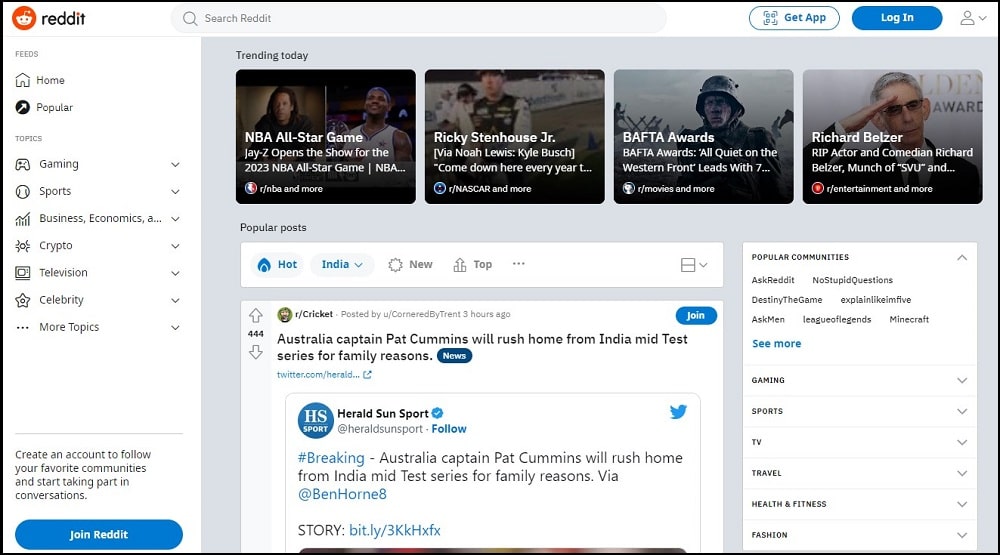Click See more communities link
The height and width of the screenshot is (555, 1000).
tap(776, 344)
